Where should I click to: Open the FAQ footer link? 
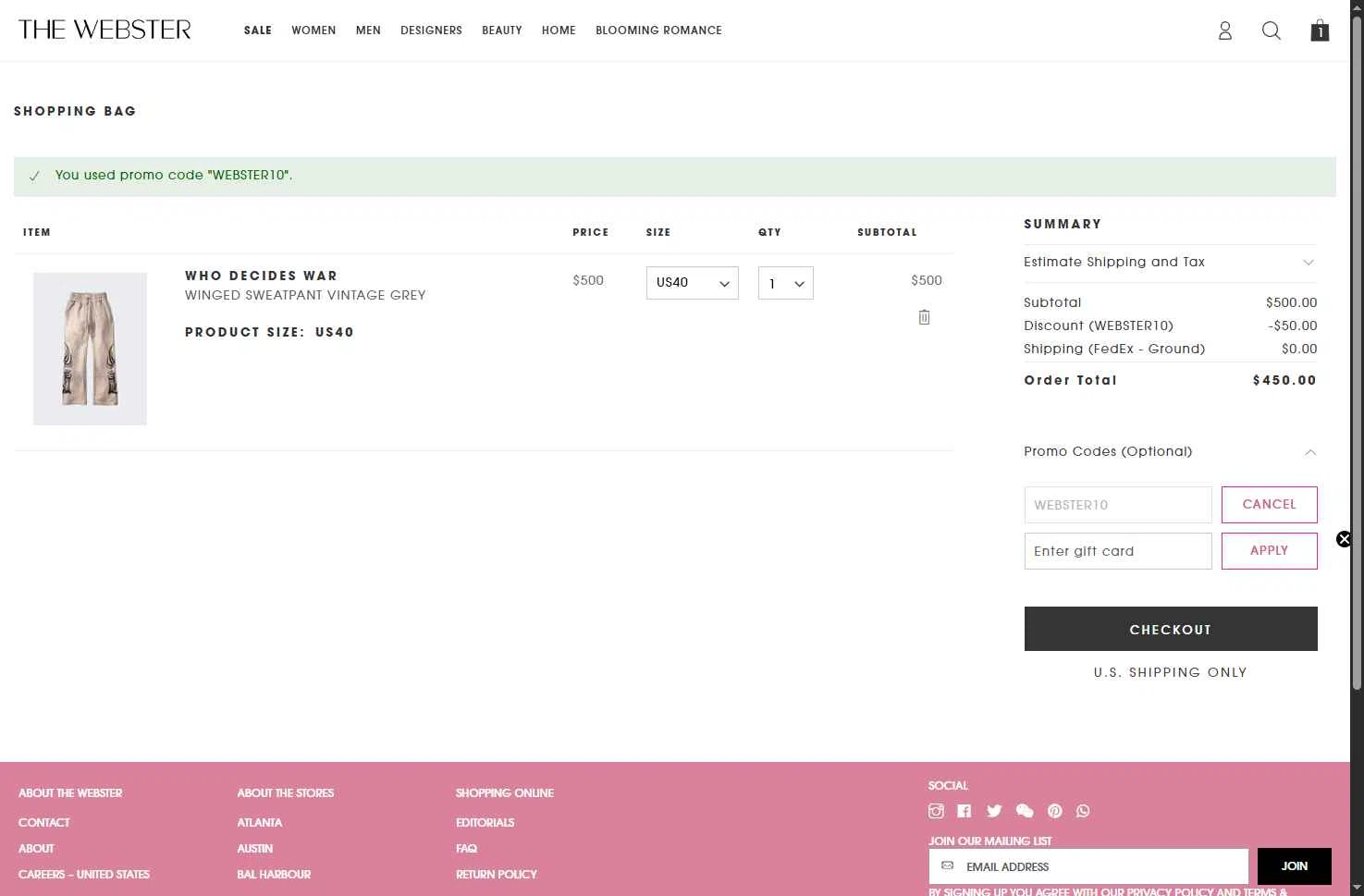tap(466, 848)
